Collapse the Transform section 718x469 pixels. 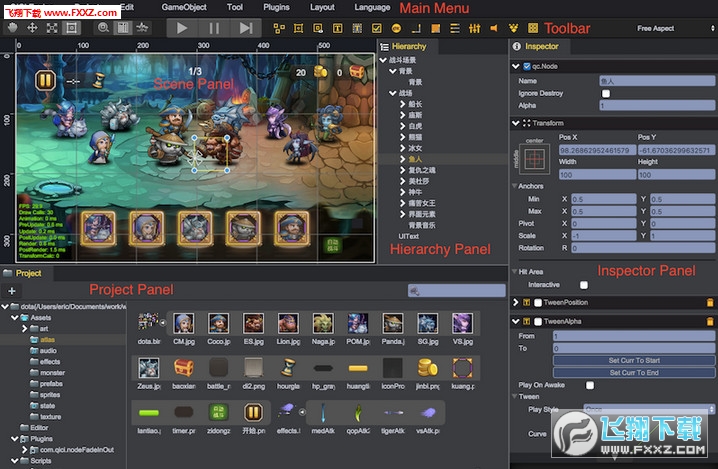point(516,123)
